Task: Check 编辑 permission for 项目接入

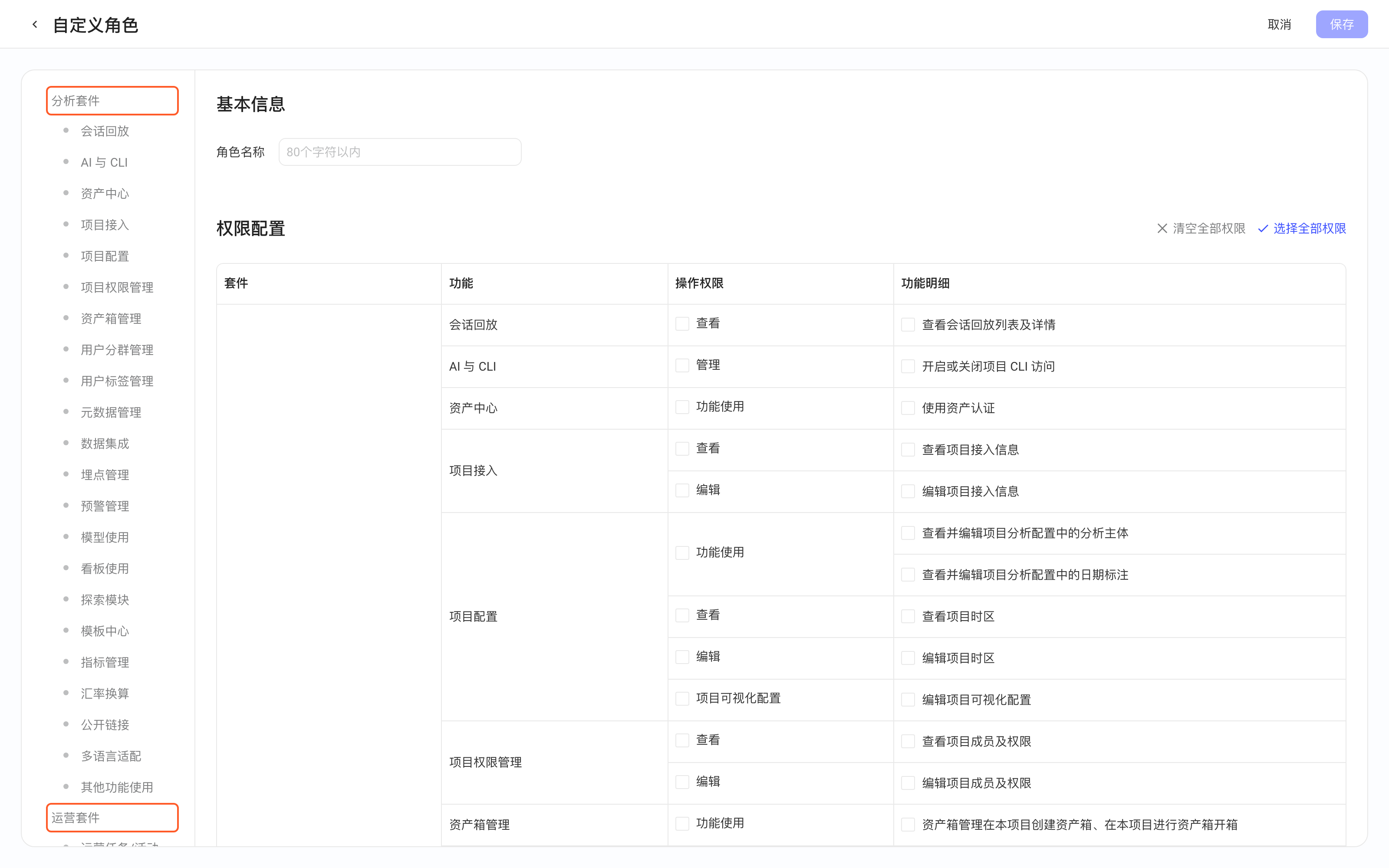Action: (x=682, y=490)
